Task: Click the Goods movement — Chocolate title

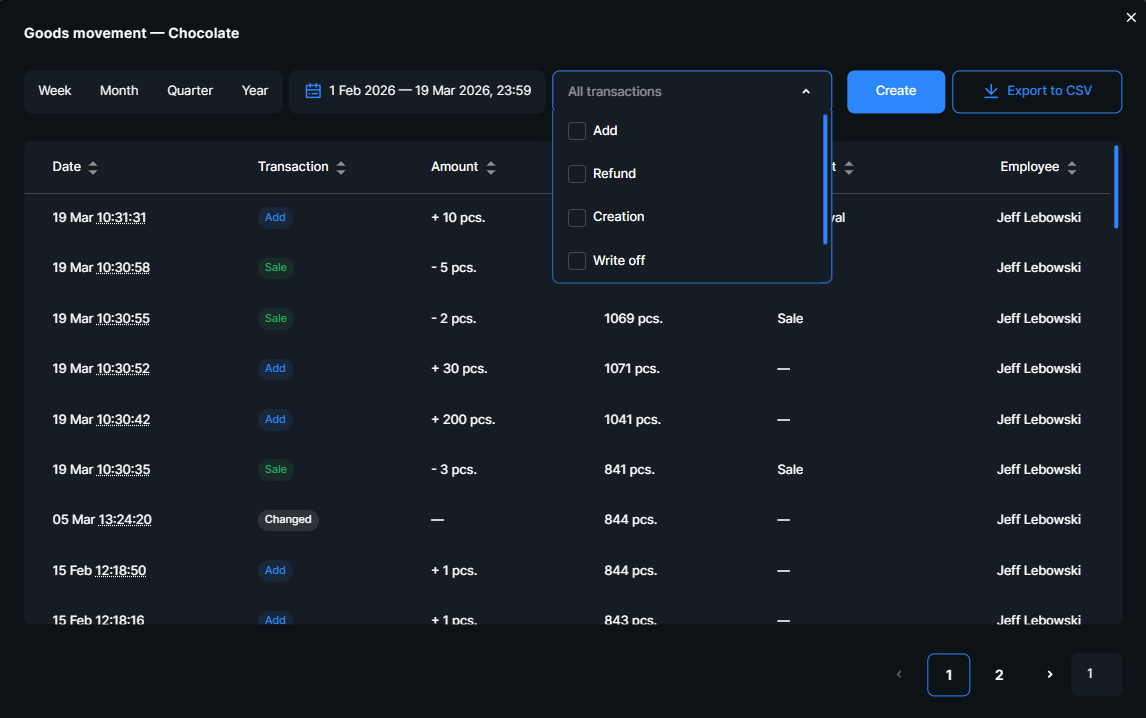Action: pos(132,33)
